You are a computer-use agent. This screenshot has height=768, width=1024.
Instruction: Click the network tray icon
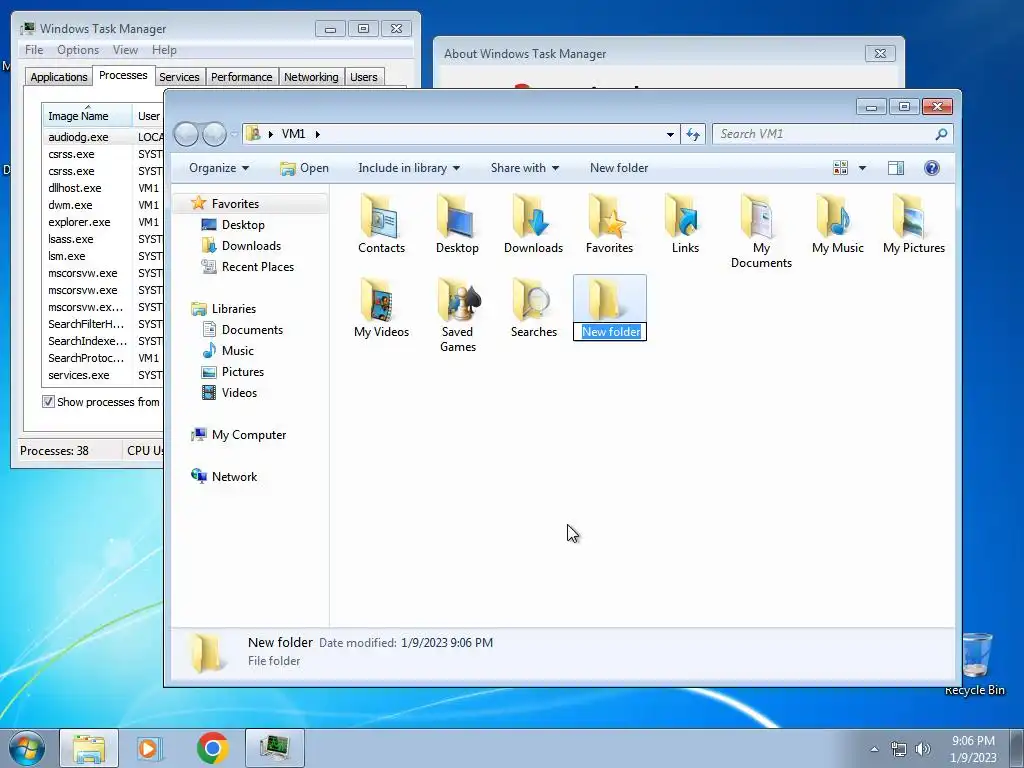[899, 749]
